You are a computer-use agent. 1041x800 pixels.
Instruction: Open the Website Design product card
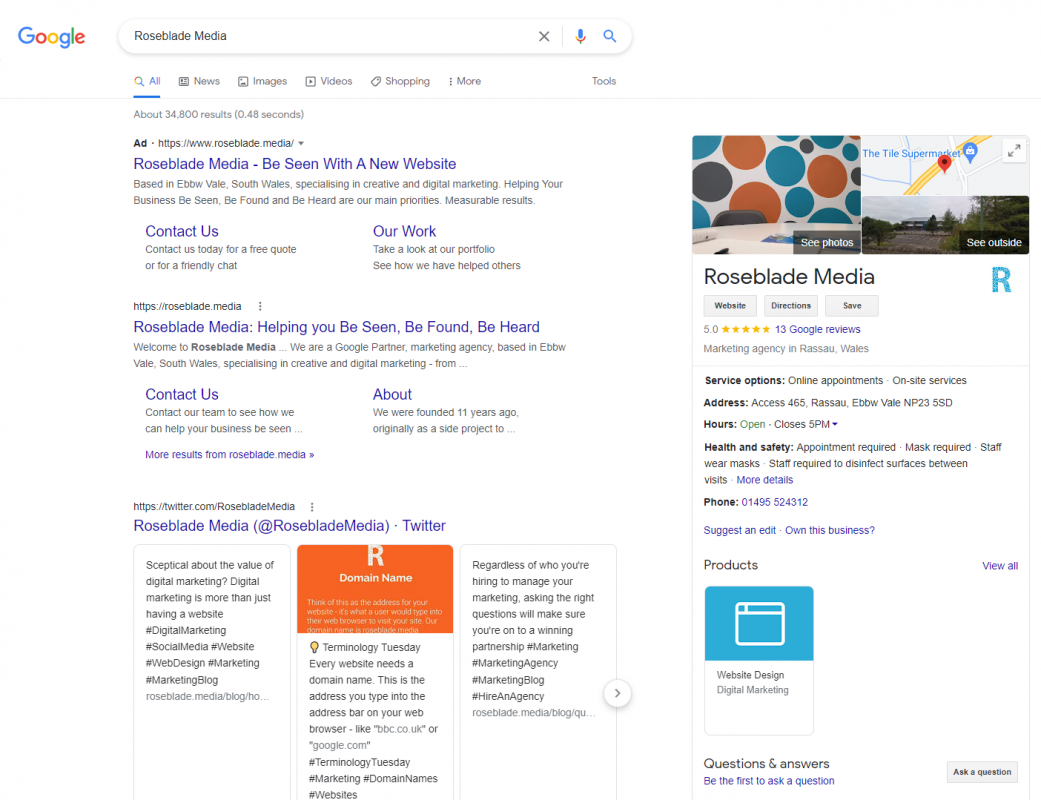tap(759, 660)
